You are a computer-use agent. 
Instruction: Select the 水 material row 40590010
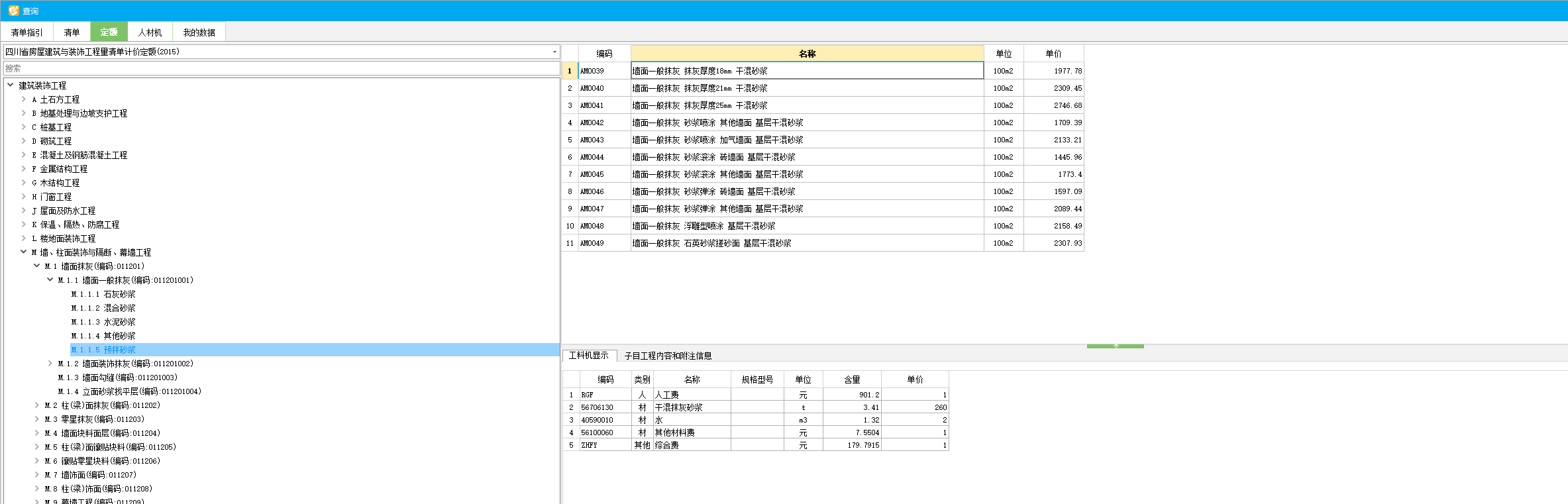click(756, 420)
